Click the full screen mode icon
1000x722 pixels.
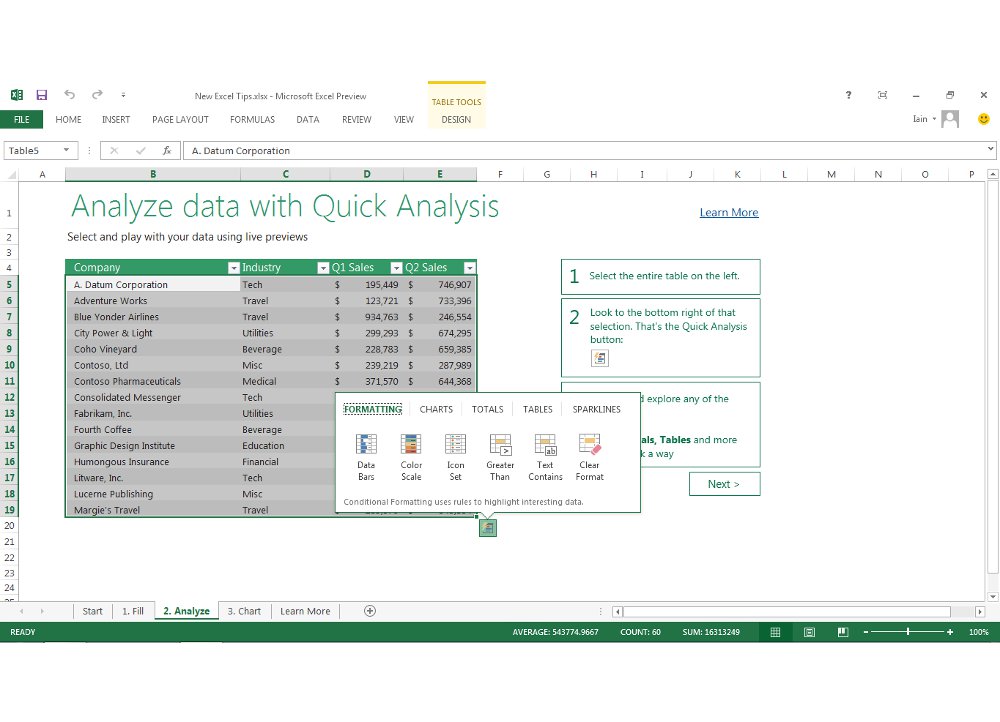click(883, 94)
